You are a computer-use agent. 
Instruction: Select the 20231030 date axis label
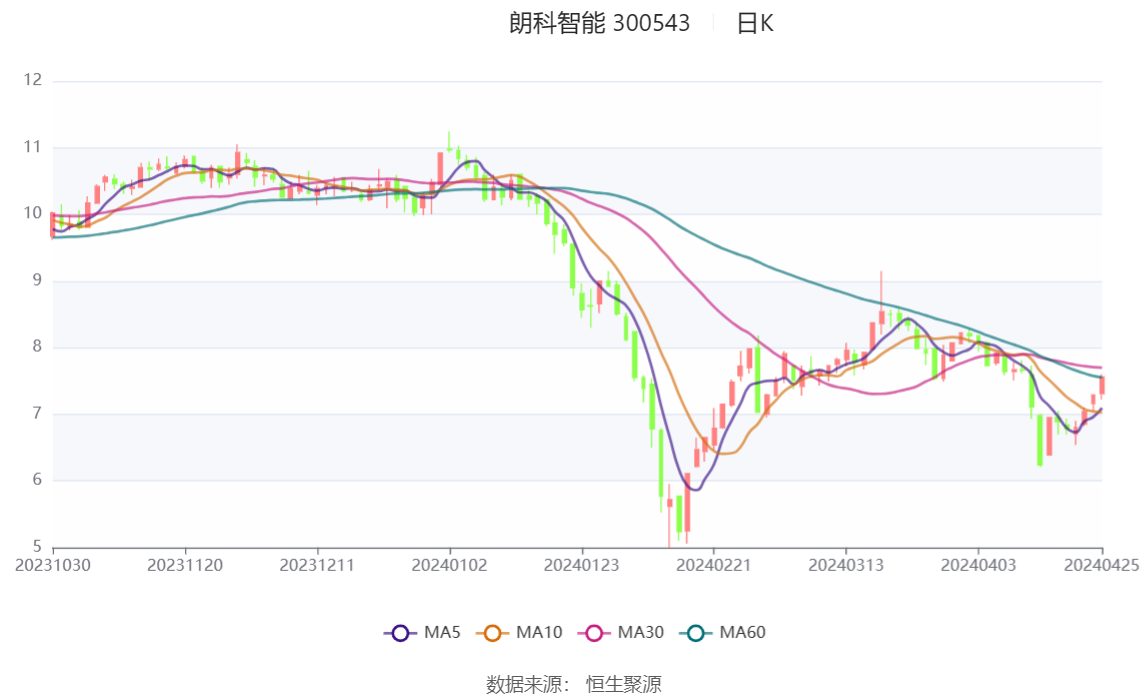[x=53, y=566]
